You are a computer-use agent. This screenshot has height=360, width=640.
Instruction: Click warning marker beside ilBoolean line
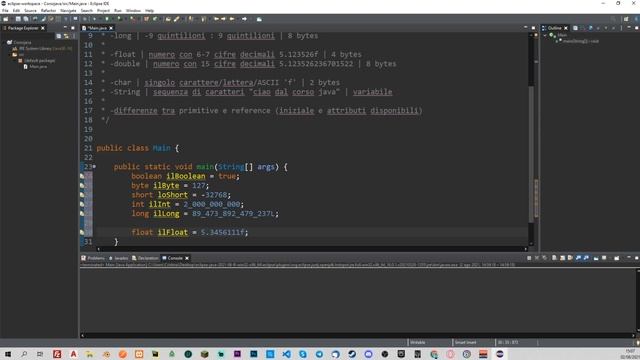click(x=82, y=176)
